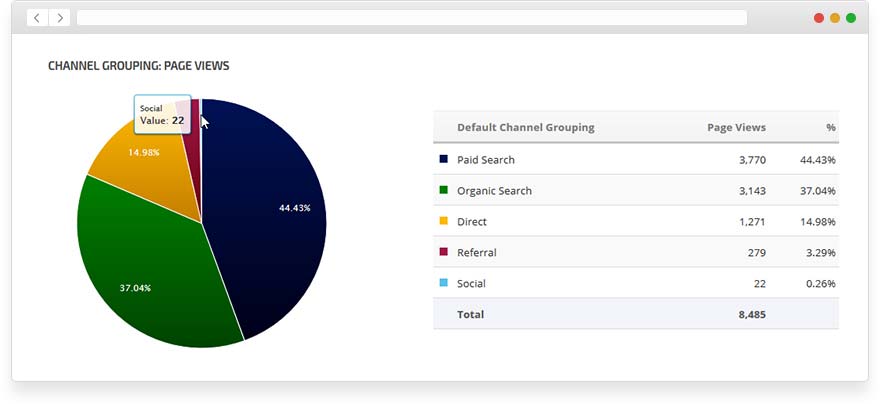Click the green Organic Search legend swatch

tap(443, 190)
